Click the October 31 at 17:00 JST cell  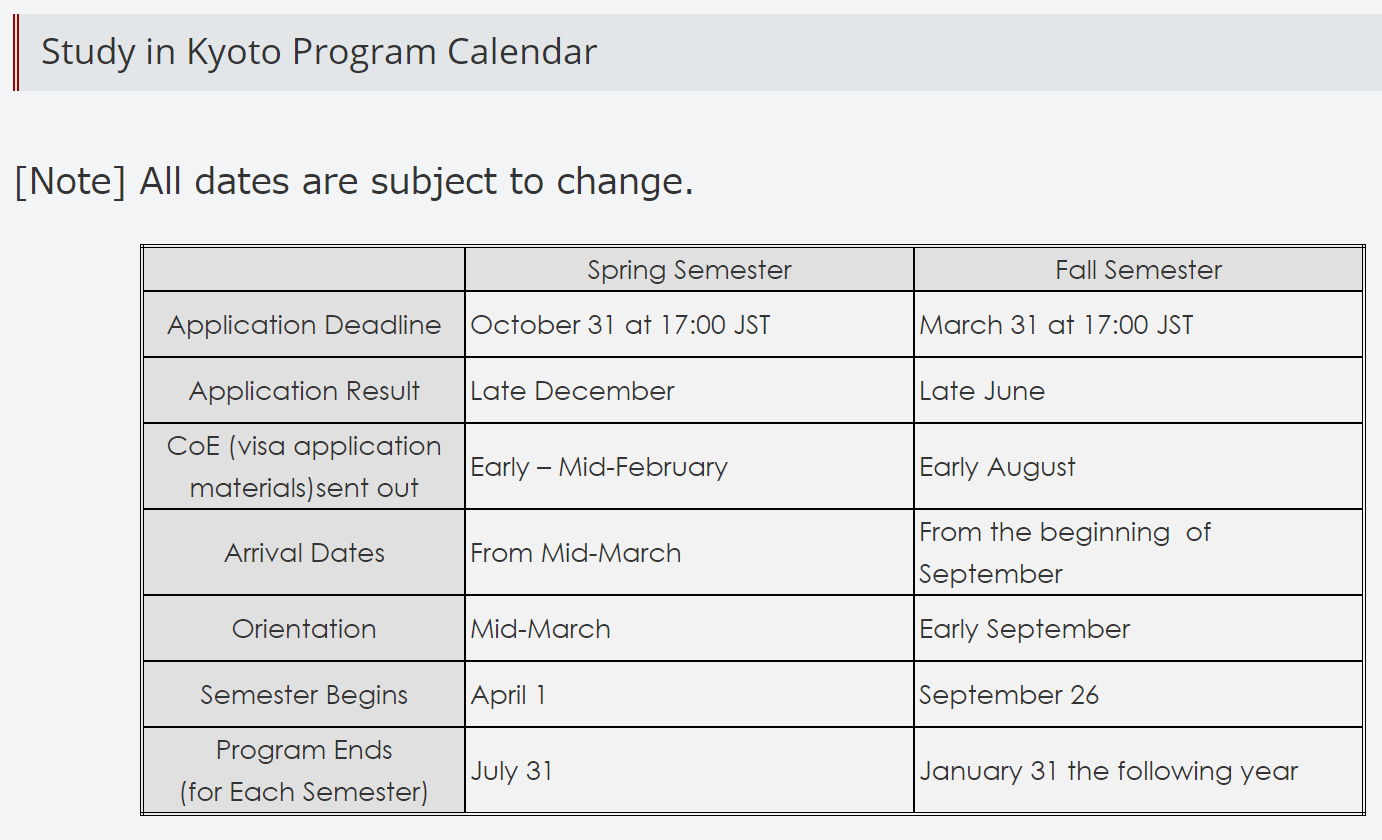click(689, 325)
